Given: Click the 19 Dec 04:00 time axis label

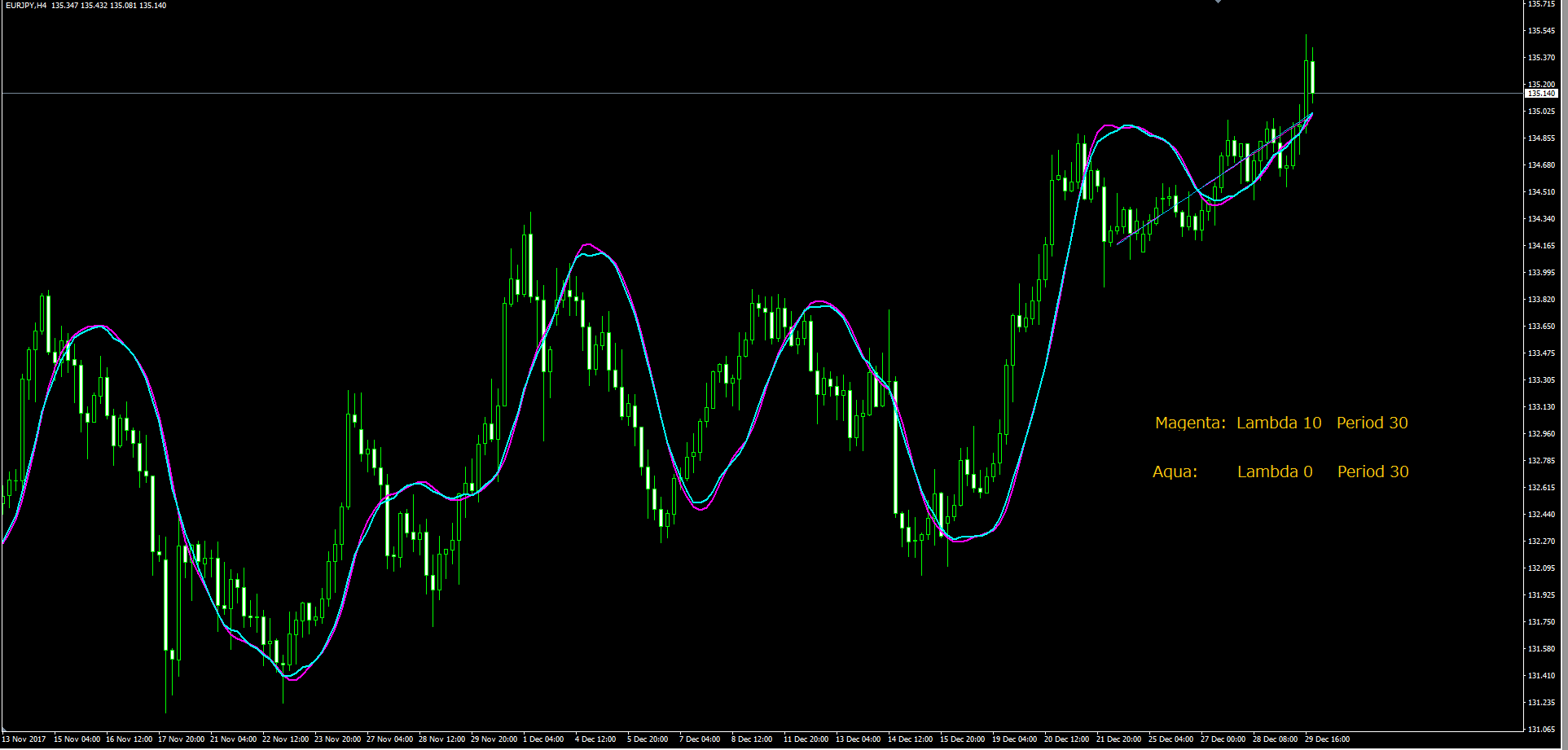Looking at the screenshot, I should 1014,739.
